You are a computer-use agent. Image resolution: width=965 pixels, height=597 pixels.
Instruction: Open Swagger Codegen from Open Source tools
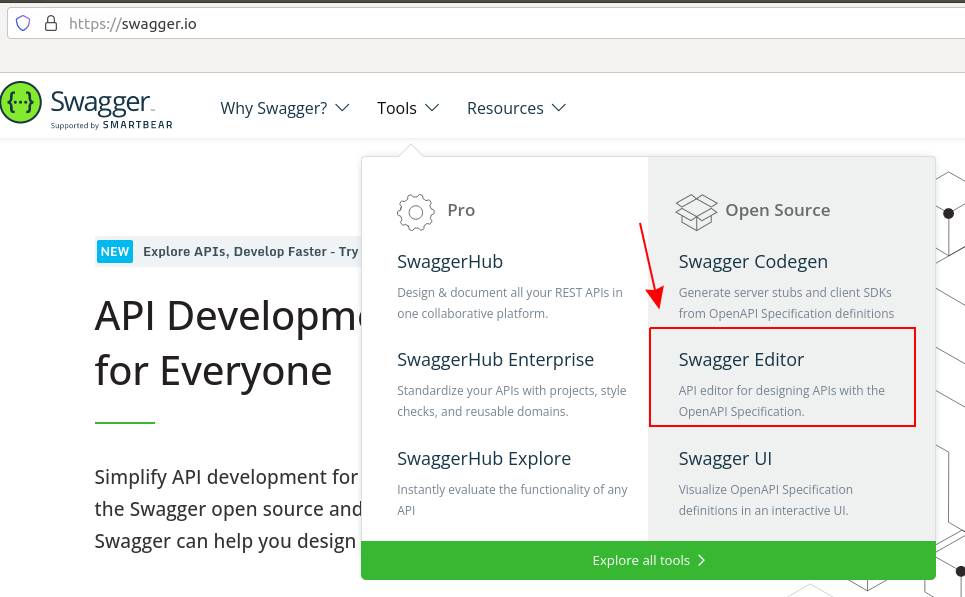click(x=753, y=261)
